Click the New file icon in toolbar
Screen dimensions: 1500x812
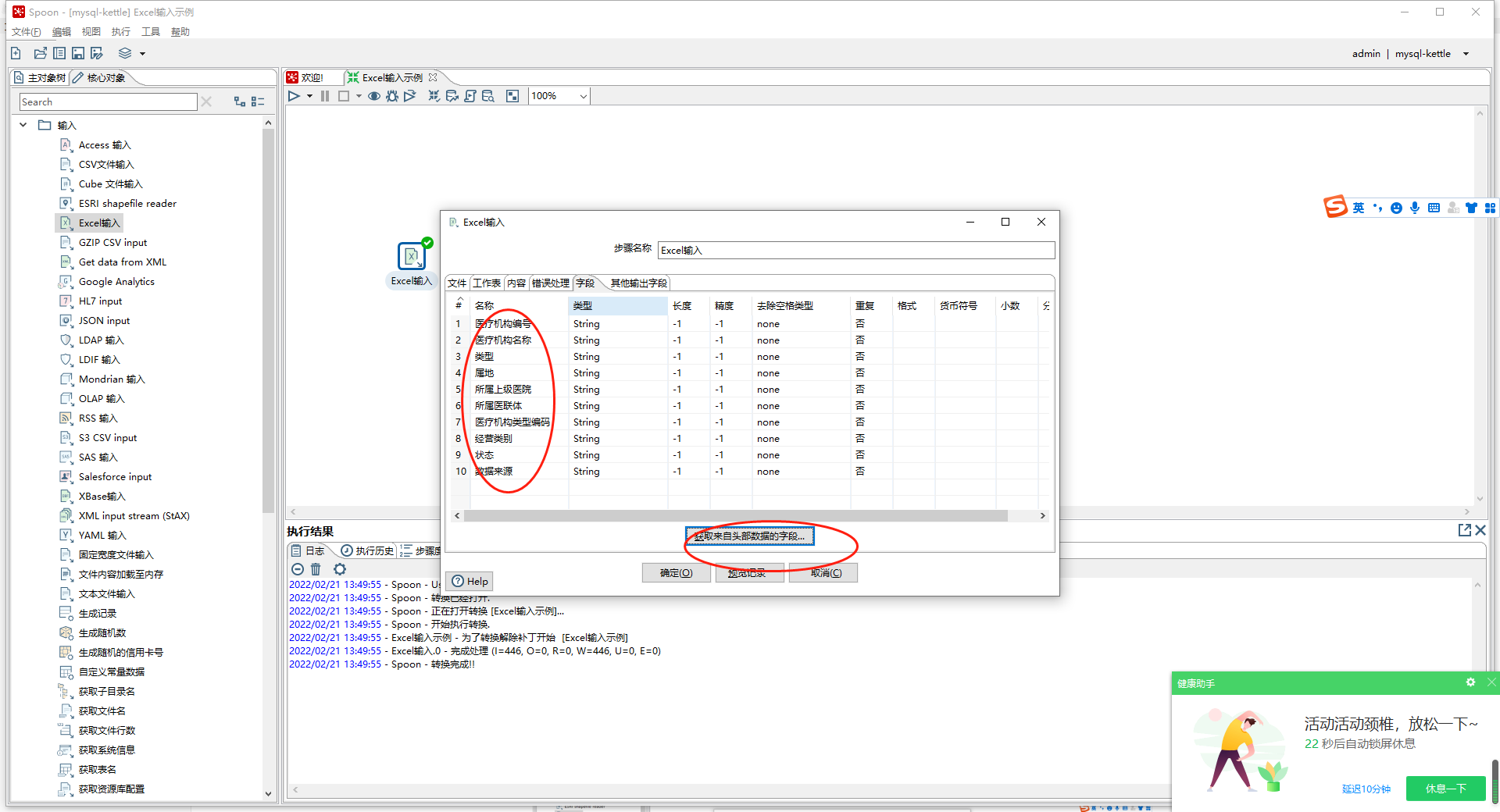tap(16, 53)
